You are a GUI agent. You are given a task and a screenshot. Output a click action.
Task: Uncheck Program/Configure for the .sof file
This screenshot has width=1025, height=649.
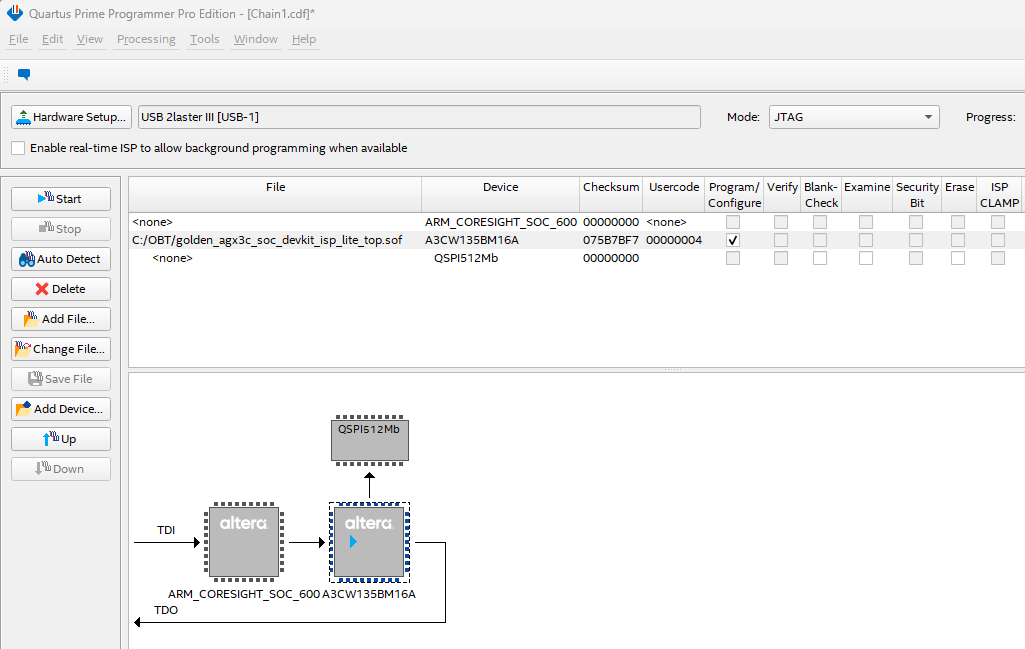pyautogui.click(x=734, y=240)
